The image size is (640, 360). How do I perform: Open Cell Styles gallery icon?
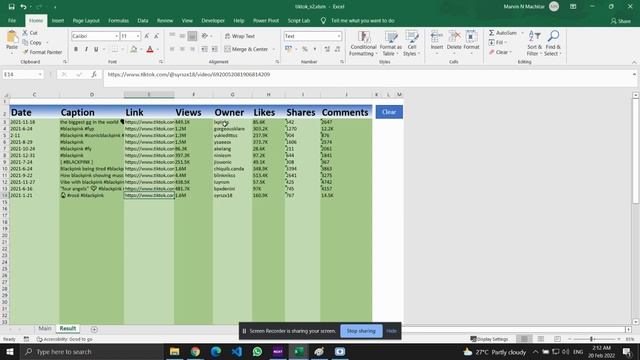click(412, 37)
